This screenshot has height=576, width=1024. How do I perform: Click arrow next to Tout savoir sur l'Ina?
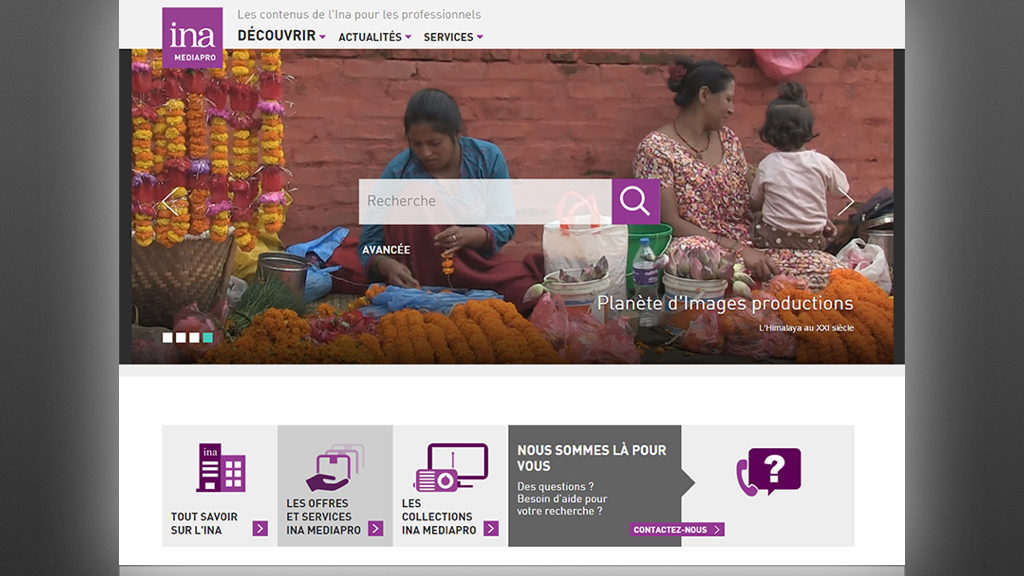[x=260, y=529]
